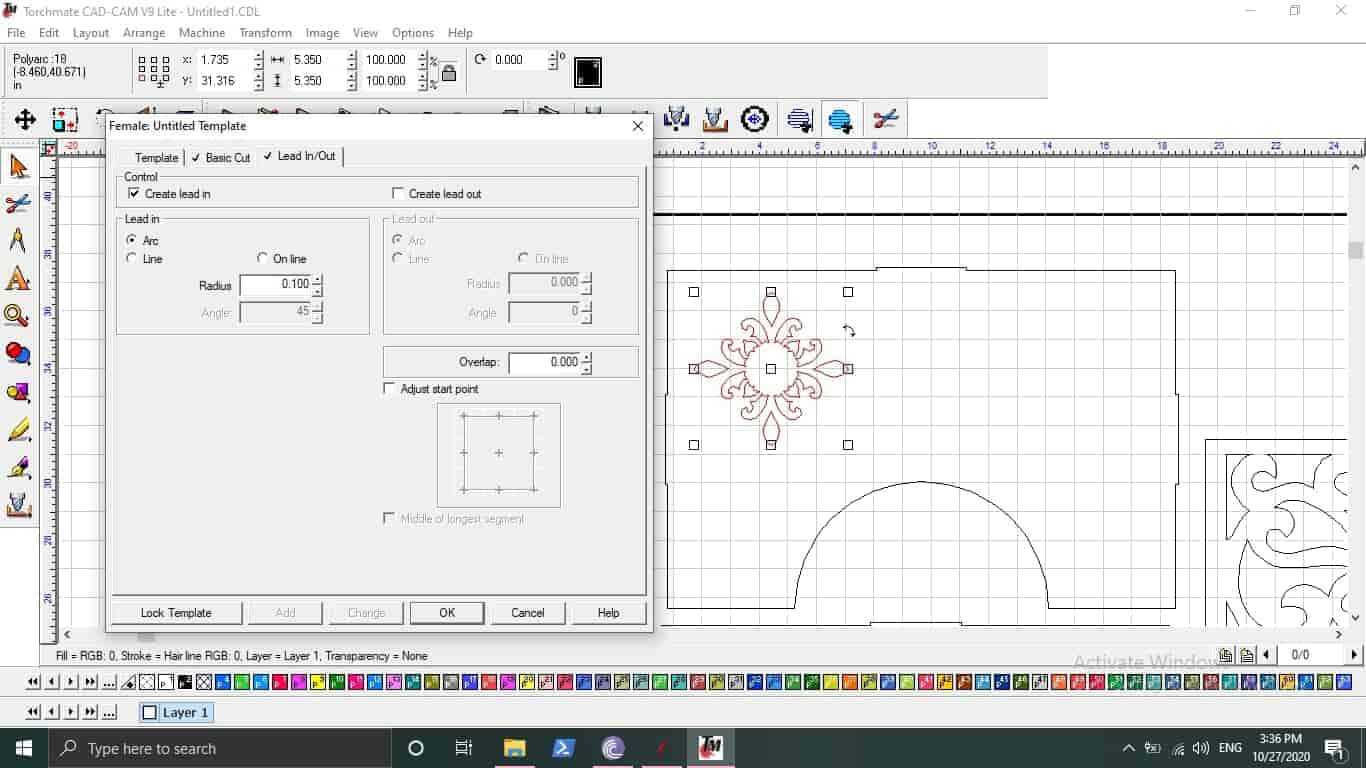Click the Help button in template dialog

[608, 613]
